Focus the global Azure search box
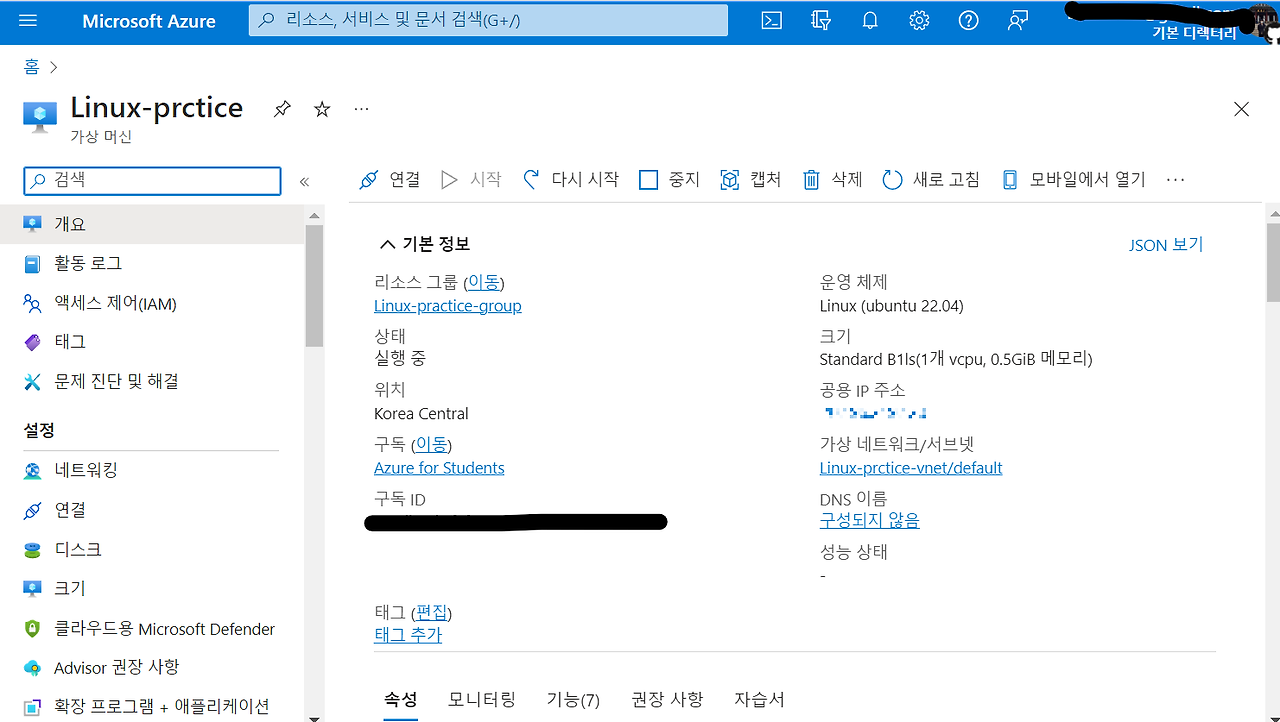1280x722 pixels. tap(488, 20)
